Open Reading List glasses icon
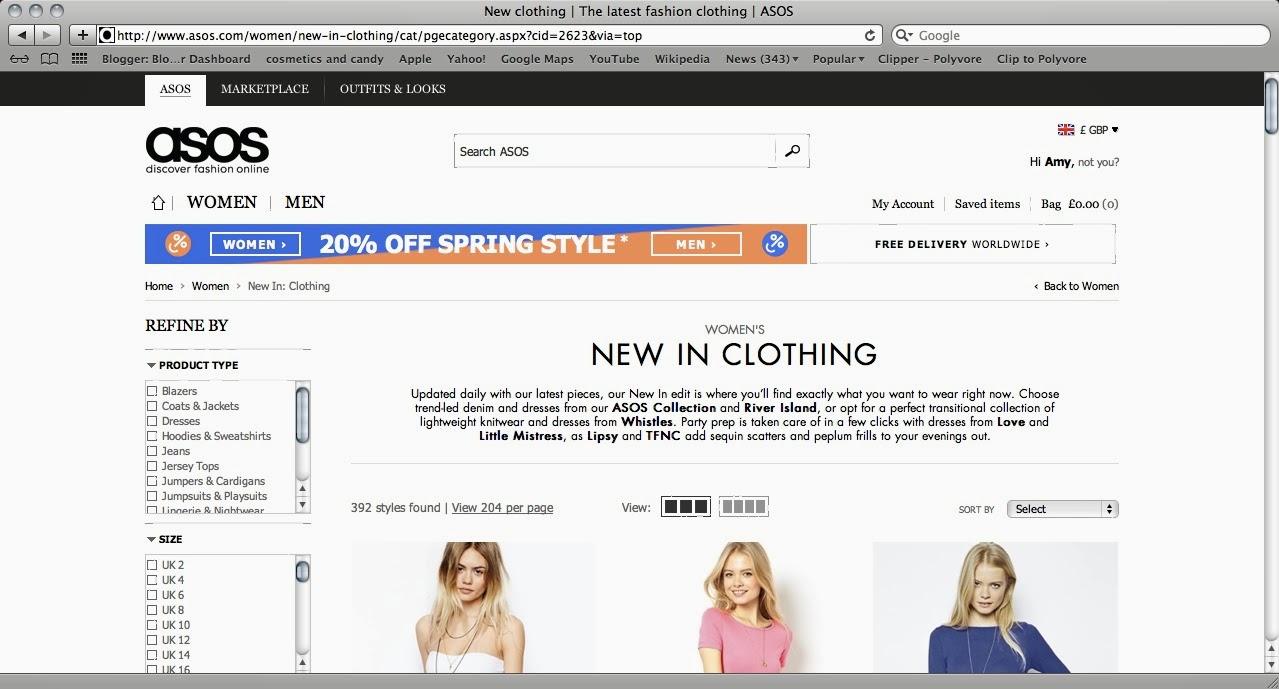Image resolution: width=1279 pixels, height=689 pixels. pos(19,59)
